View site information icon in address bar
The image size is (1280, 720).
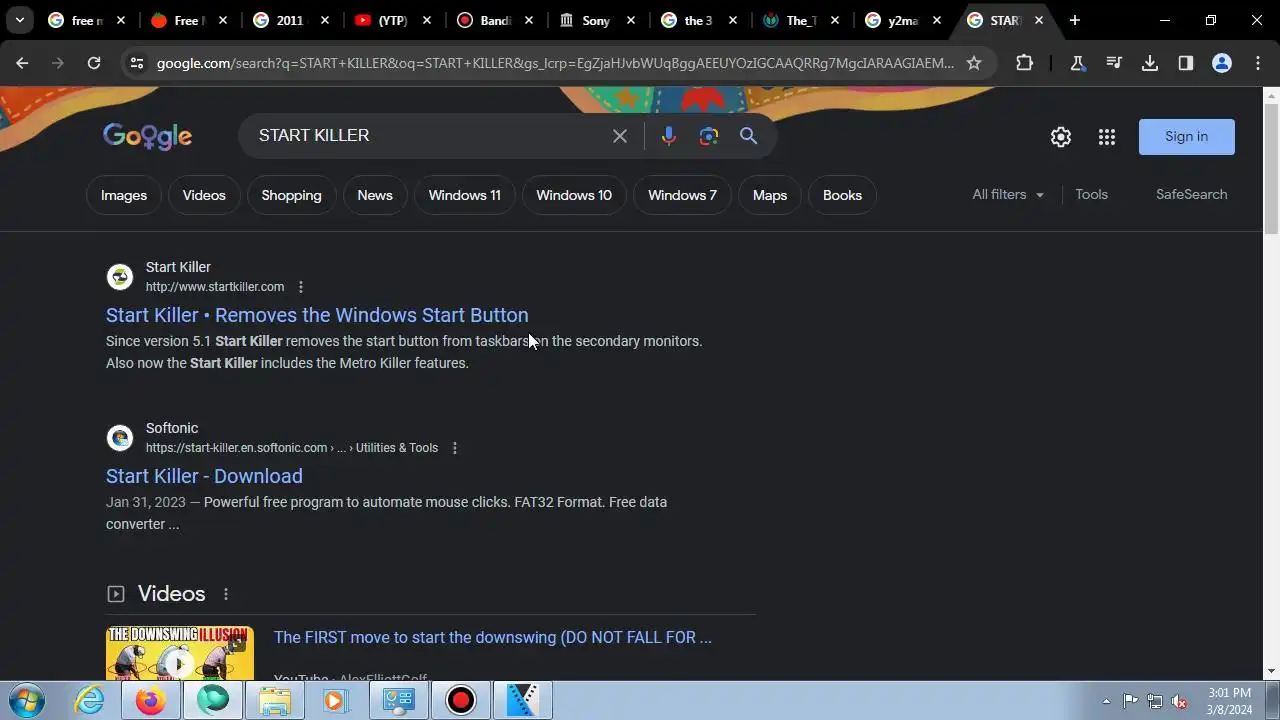click(x=137, y=63)
